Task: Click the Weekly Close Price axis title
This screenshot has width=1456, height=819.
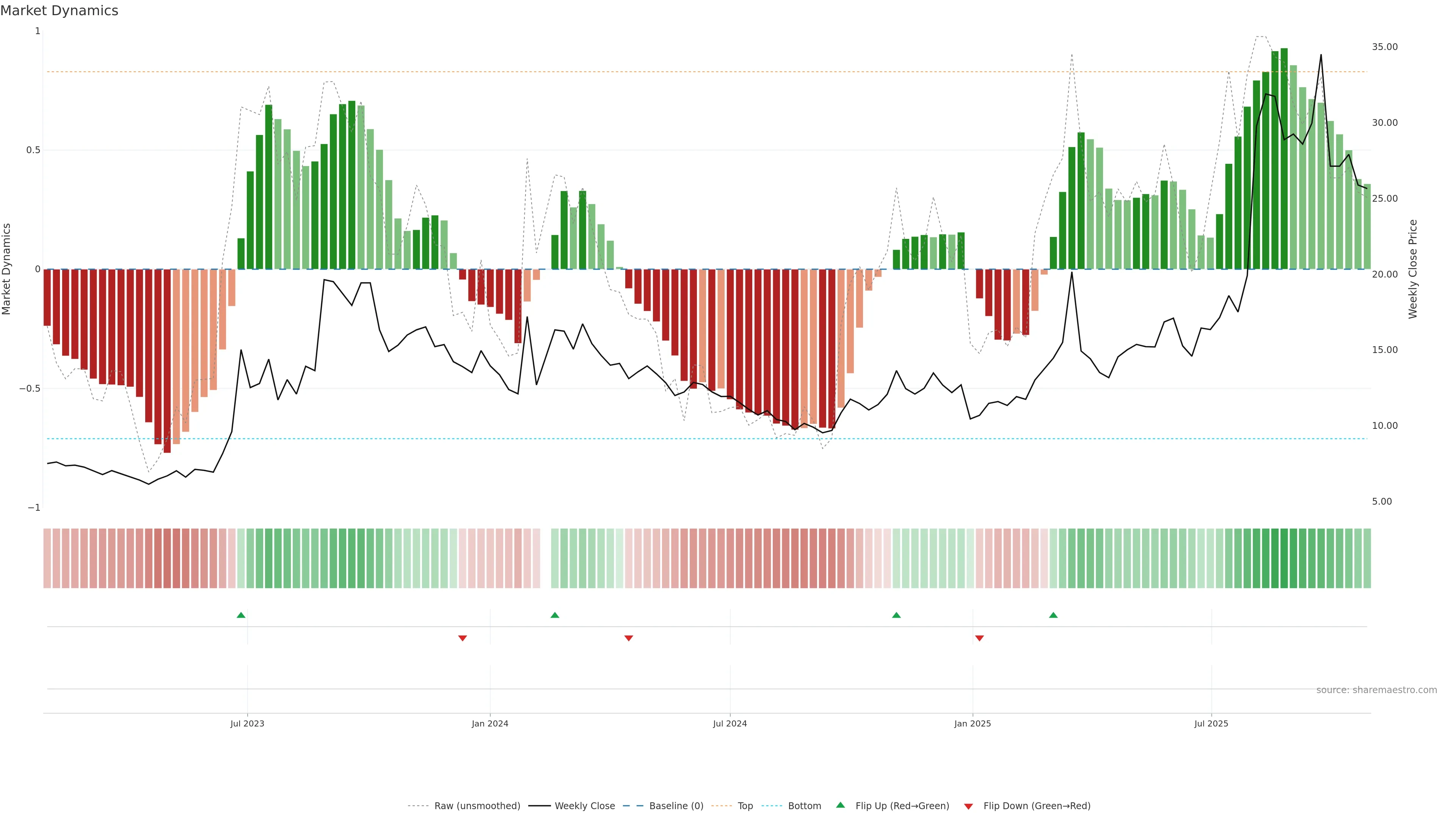Action: click(1413, 269)
